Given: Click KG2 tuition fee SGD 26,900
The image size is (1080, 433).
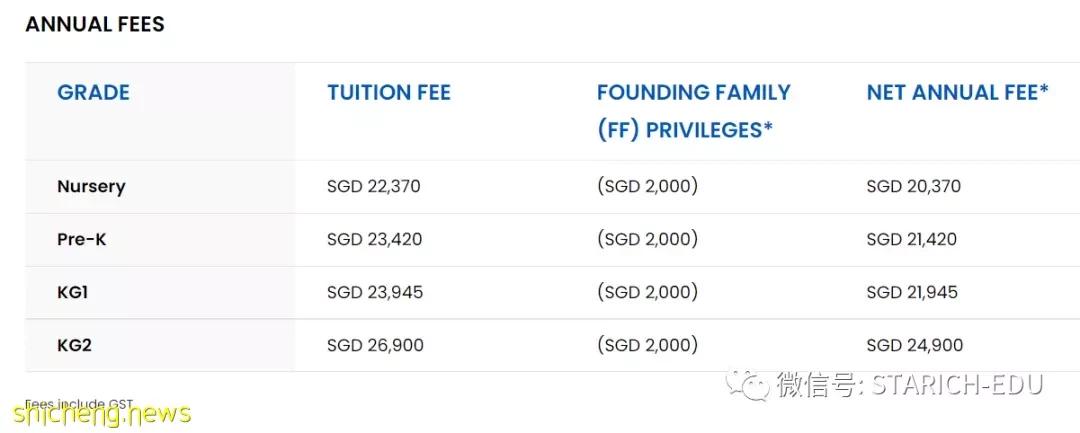Looking at the screenshot, I should tap(375, 345).
